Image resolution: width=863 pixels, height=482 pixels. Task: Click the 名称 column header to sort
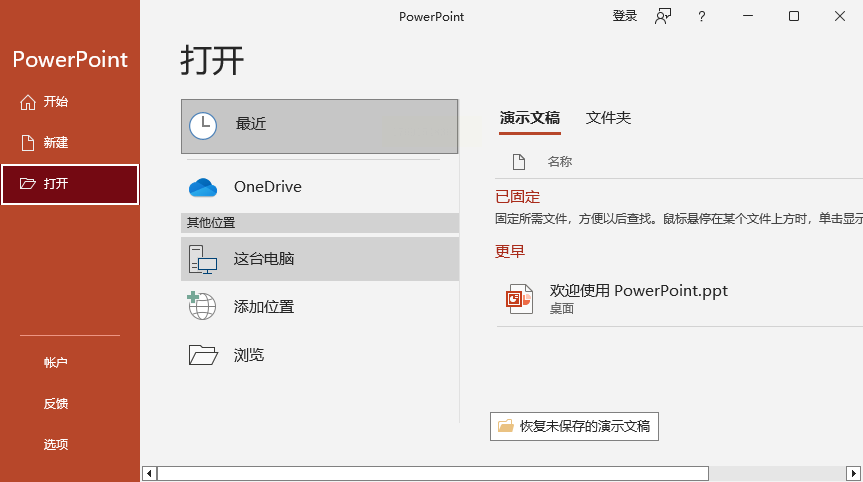tap(559, 162)
